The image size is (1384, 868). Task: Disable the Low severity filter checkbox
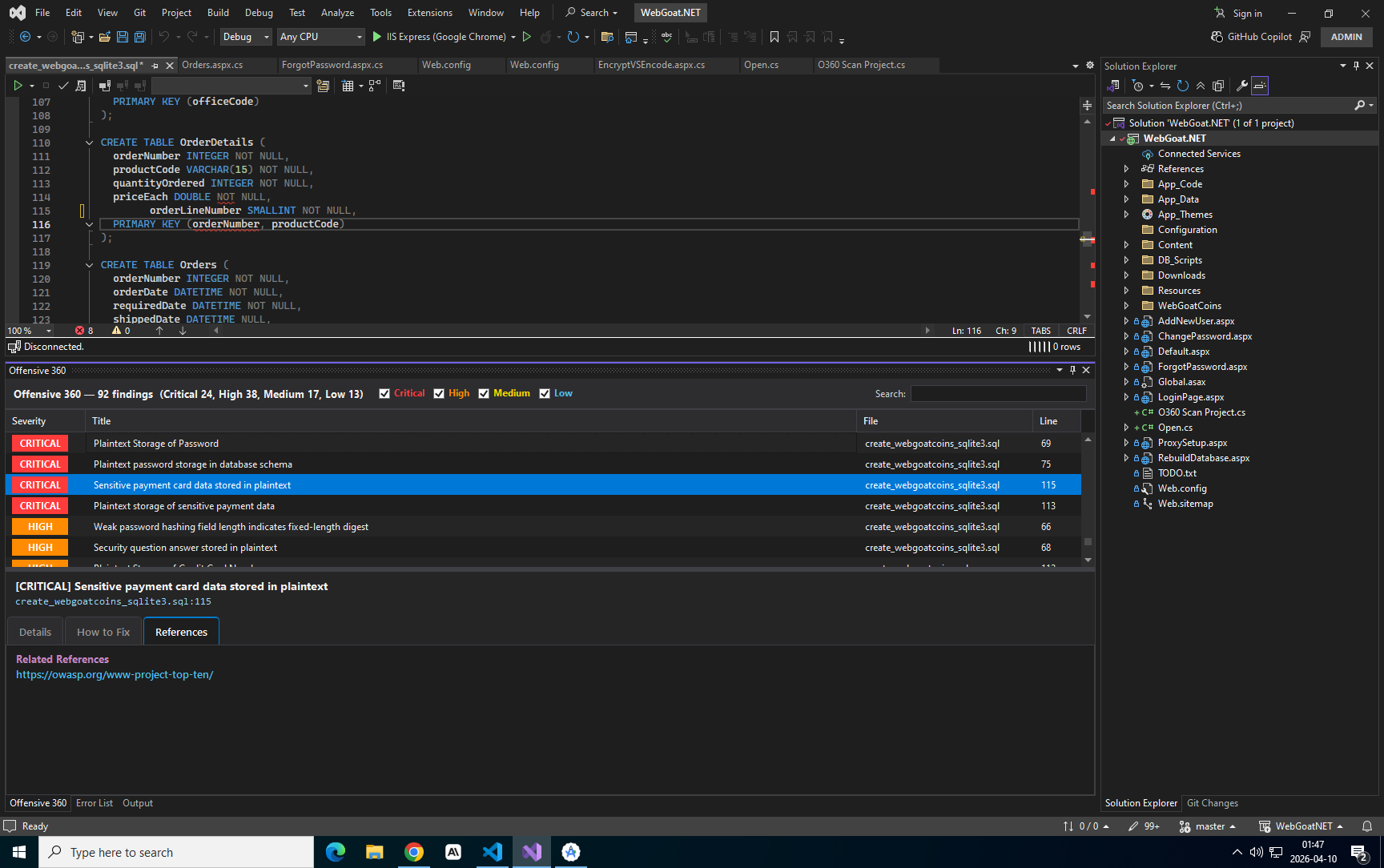tap(545, 394)
